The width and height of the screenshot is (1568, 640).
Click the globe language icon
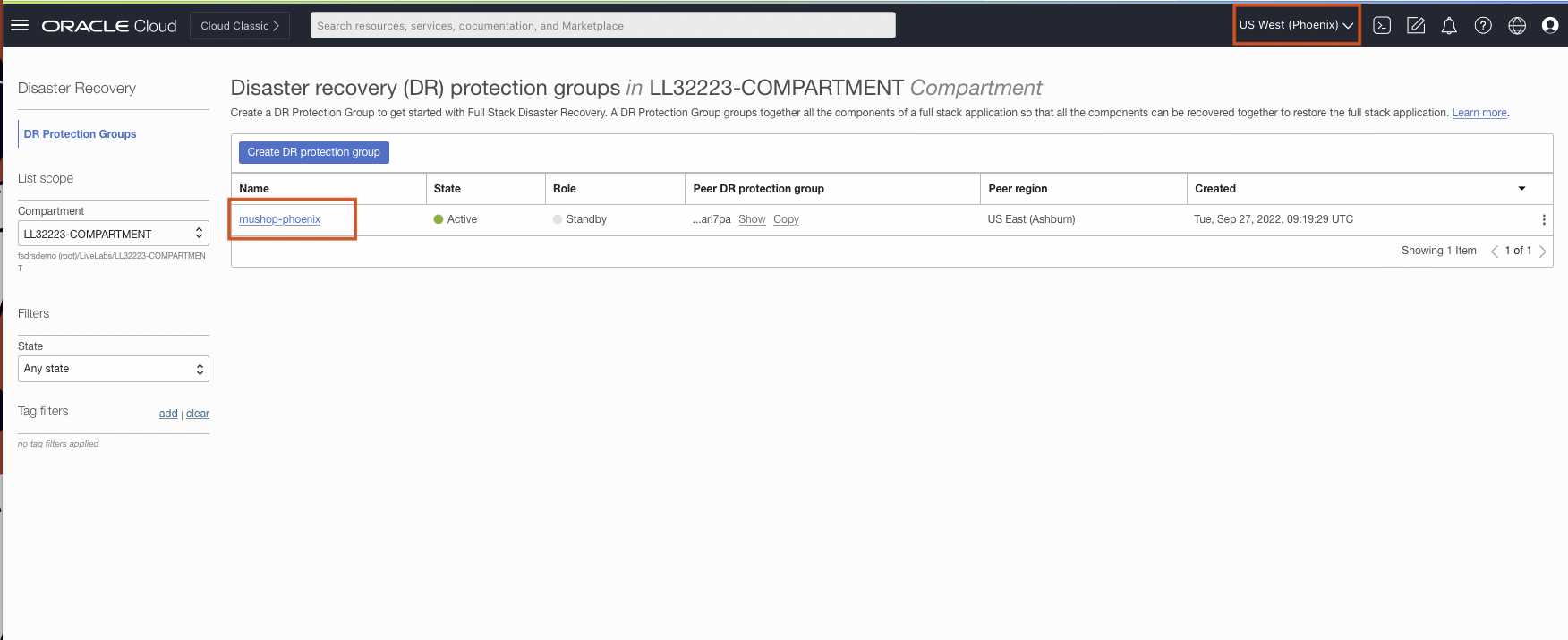pyautogui.click(x=1517, y=26)
